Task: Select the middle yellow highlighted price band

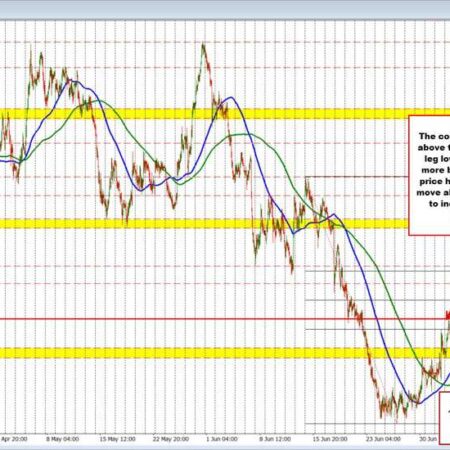Action: (x=204, y=223)
